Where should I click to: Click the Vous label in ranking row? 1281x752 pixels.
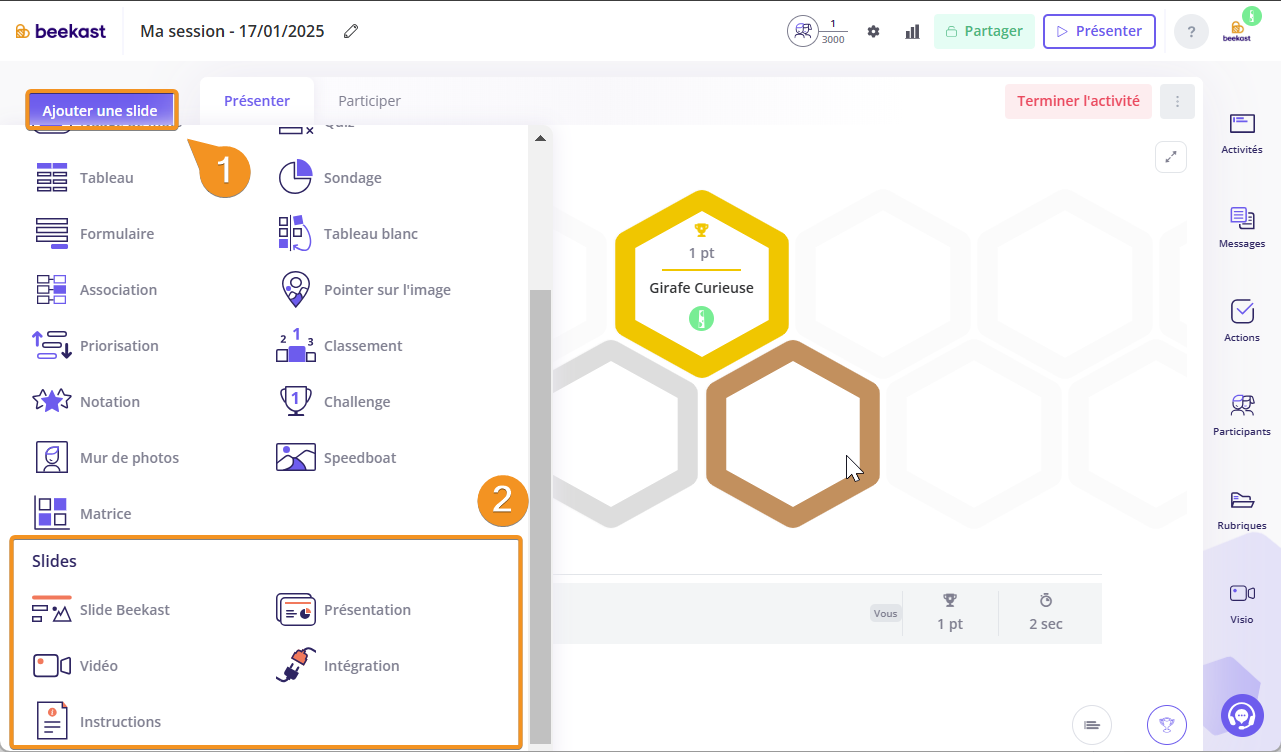pyautogui.click(x=885, y=613)
